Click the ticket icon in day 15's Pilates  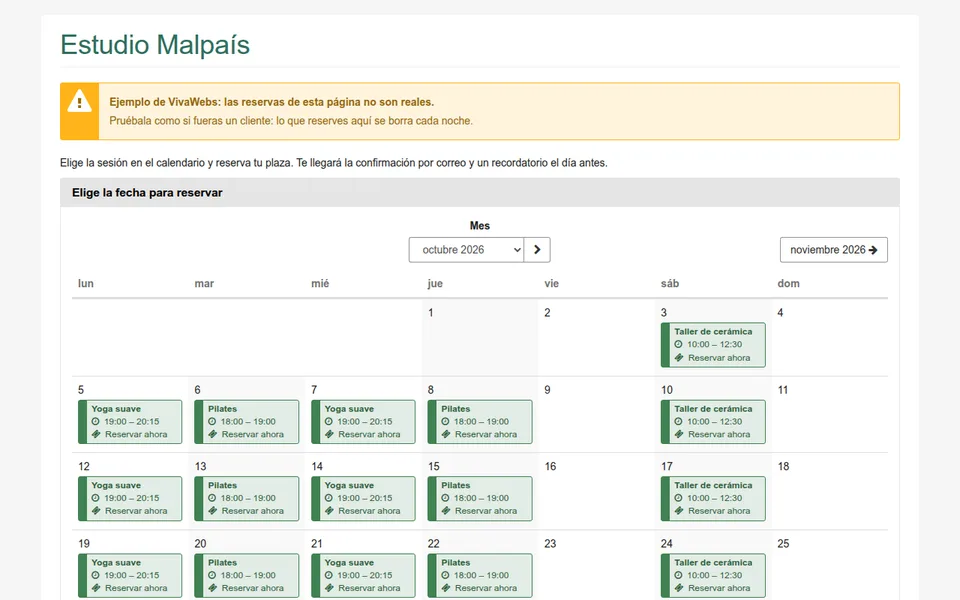click(x=446, y=511)
